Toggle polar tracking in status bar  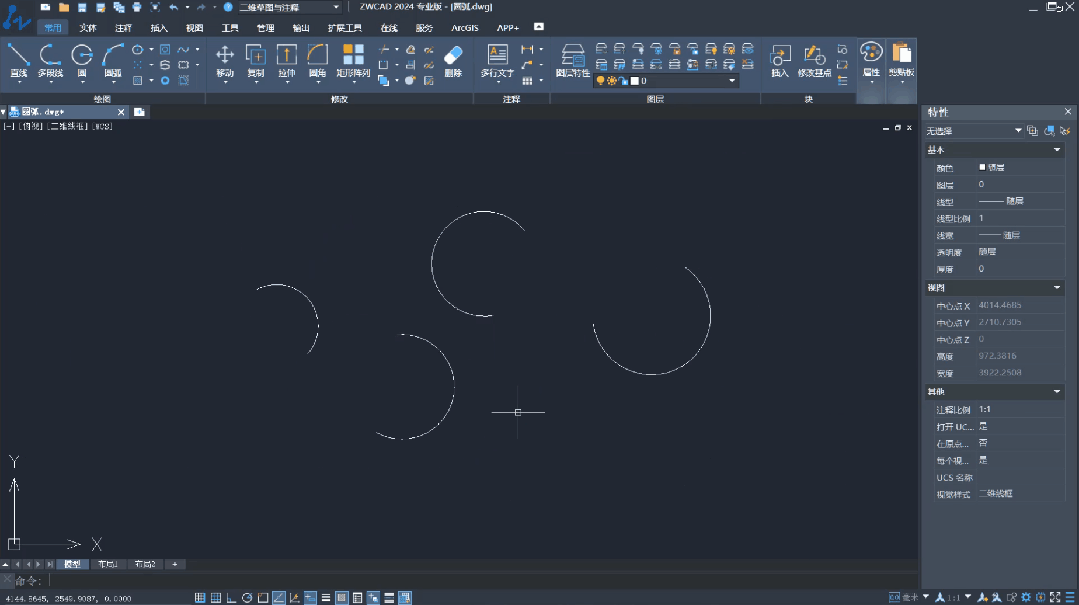[247, 598]
